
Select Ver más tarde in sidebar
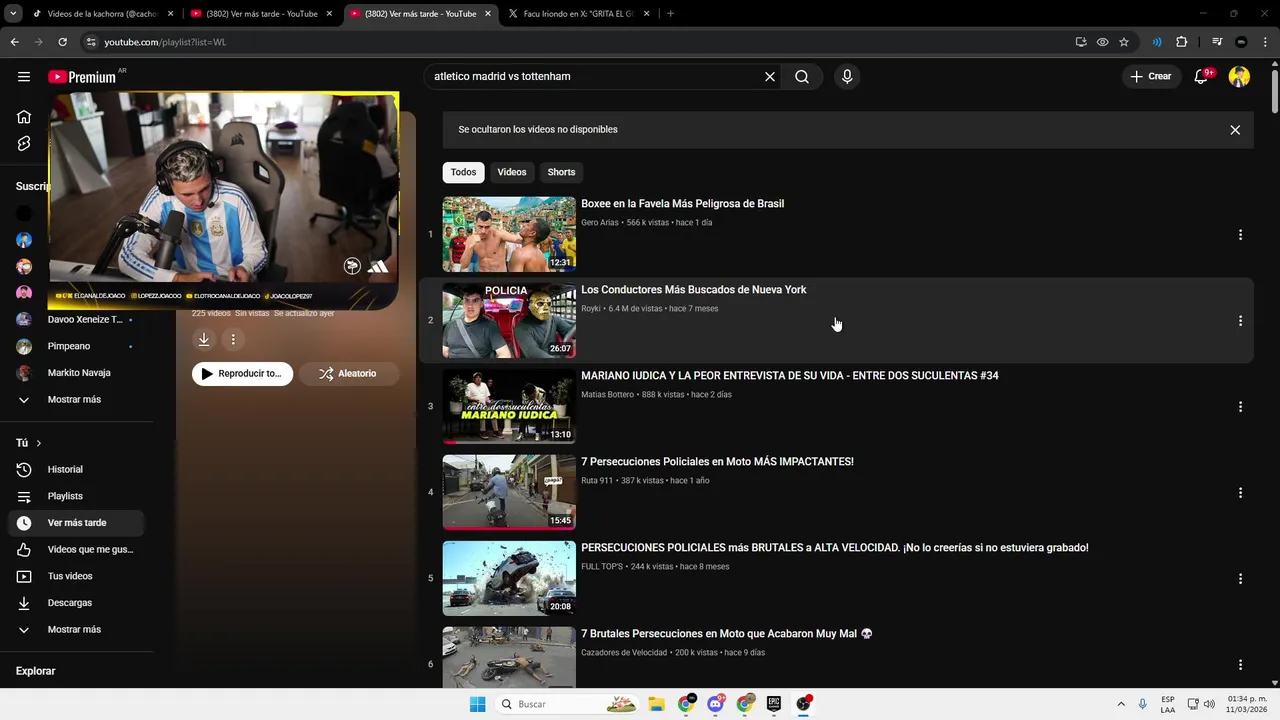[x=77, y=523]
